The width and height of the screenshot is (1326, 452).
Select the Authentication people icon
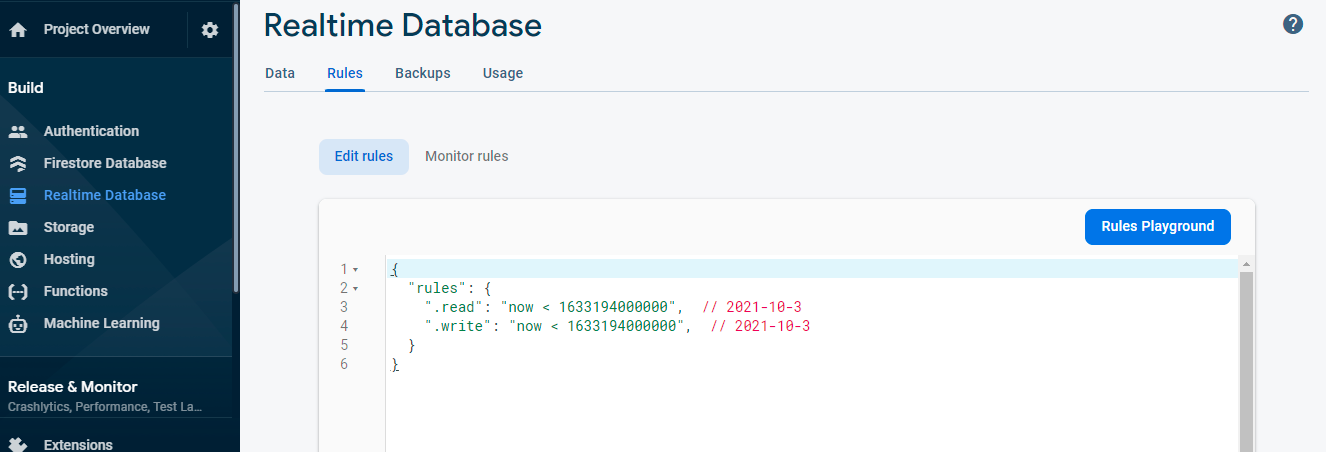point(17,131)
